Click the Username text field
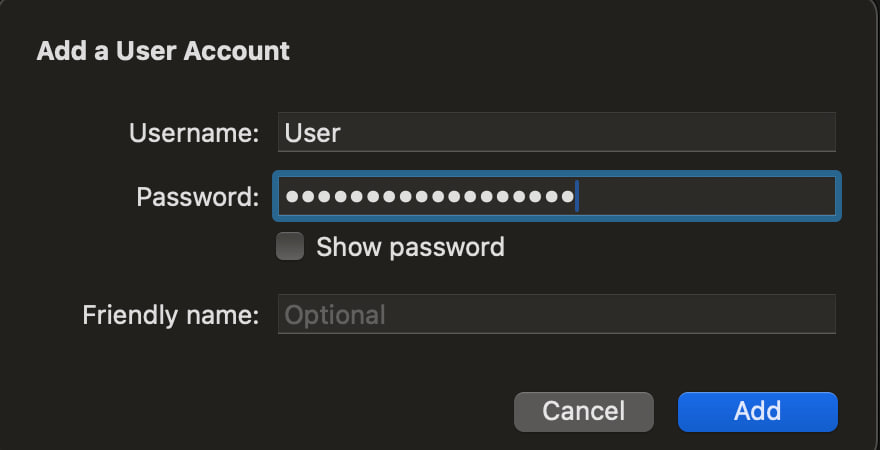The width and height of the screenshot is (880, 450). [556, 132]
